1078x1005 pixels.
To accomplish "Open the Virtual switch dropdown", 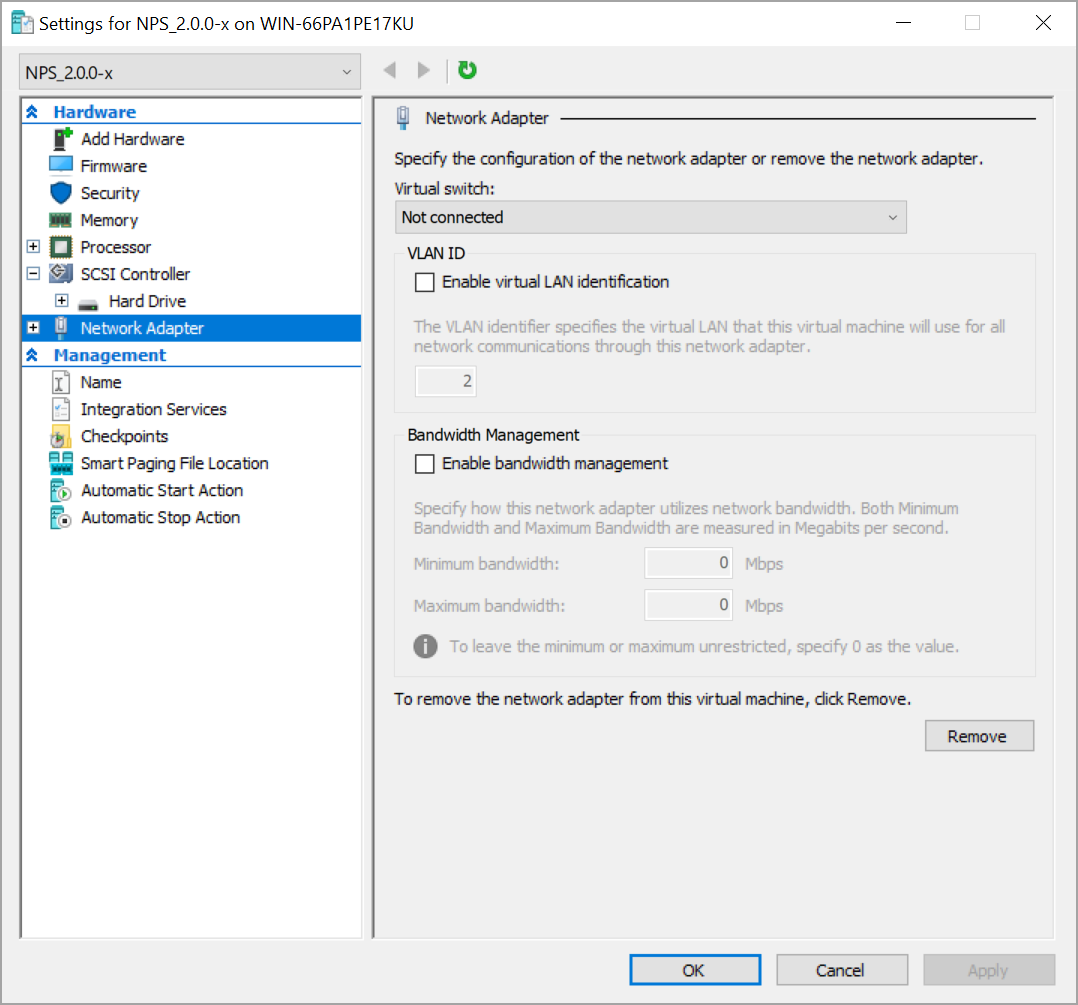I will (x=650, y=217).
